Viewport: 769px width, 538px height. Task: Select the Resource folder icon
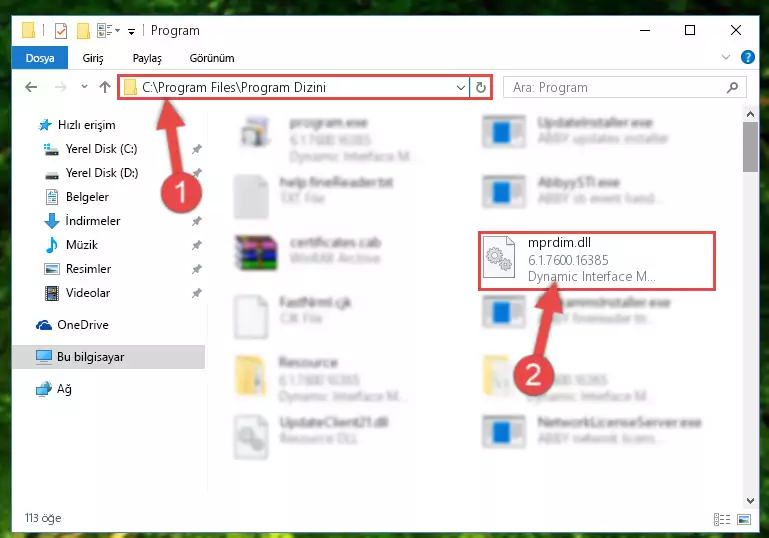[x=250, y=376]
